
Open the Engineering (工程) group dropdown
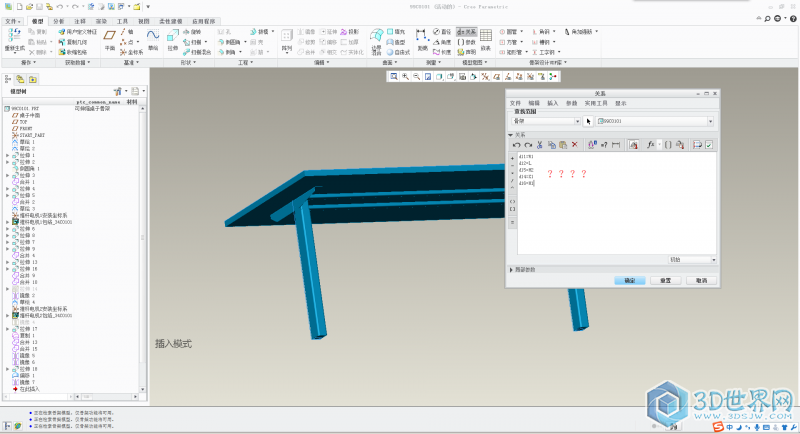(245, 62)
